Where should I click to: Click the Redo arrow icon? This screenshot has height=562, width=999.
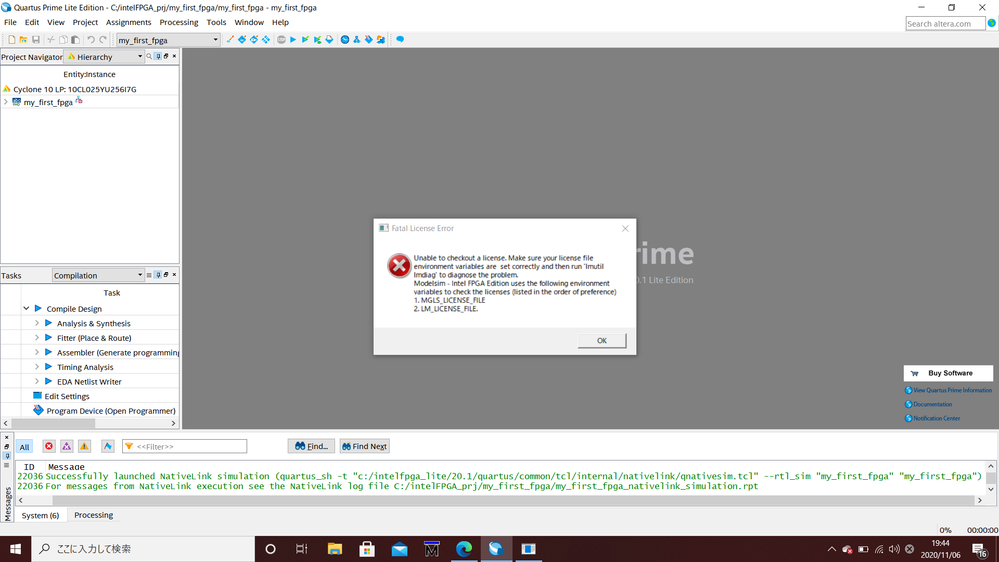[x=103, y=40]
